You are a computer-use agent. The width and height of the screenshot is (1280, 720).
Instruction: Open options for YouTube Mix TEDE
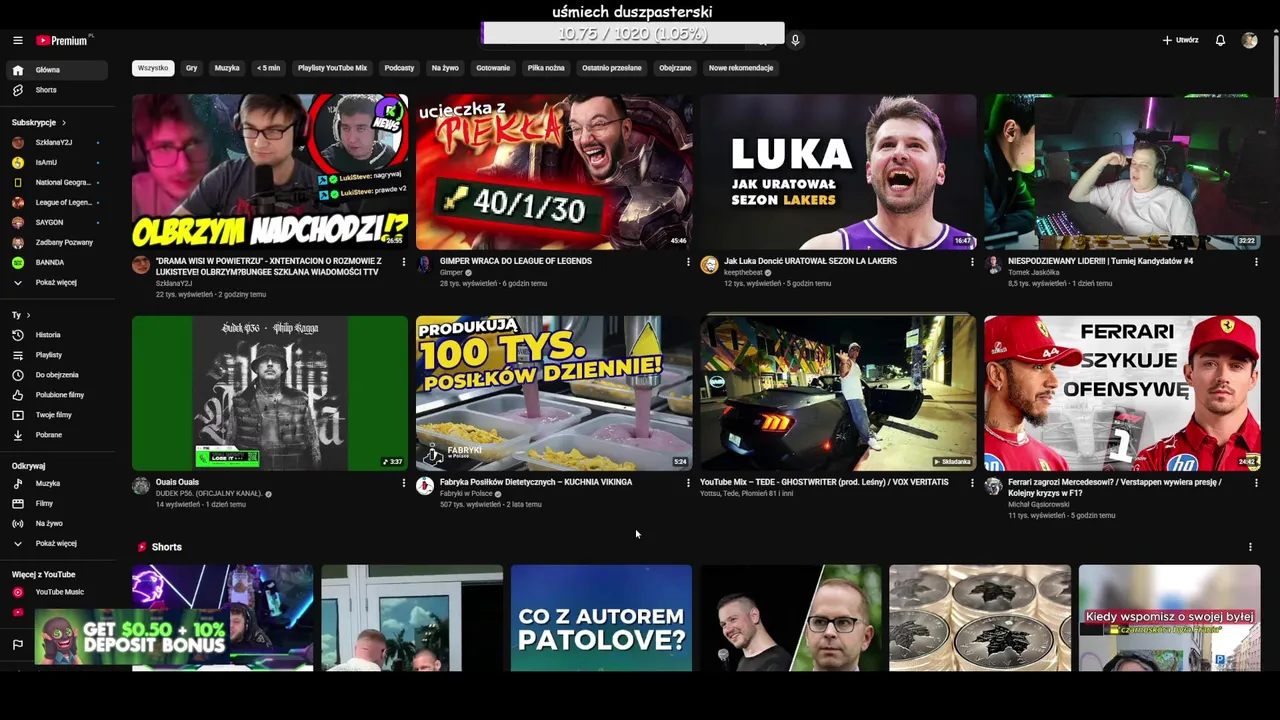click(972, 483)
